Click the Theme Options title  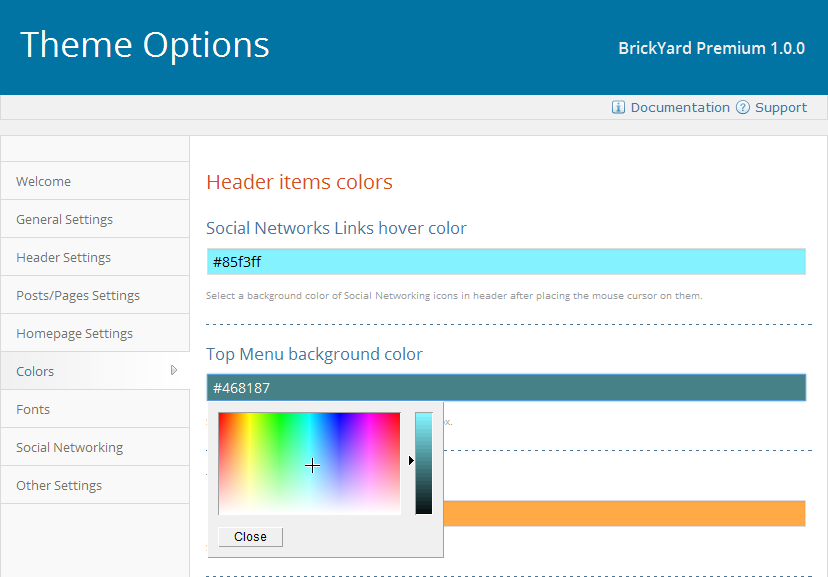point(145,45)
